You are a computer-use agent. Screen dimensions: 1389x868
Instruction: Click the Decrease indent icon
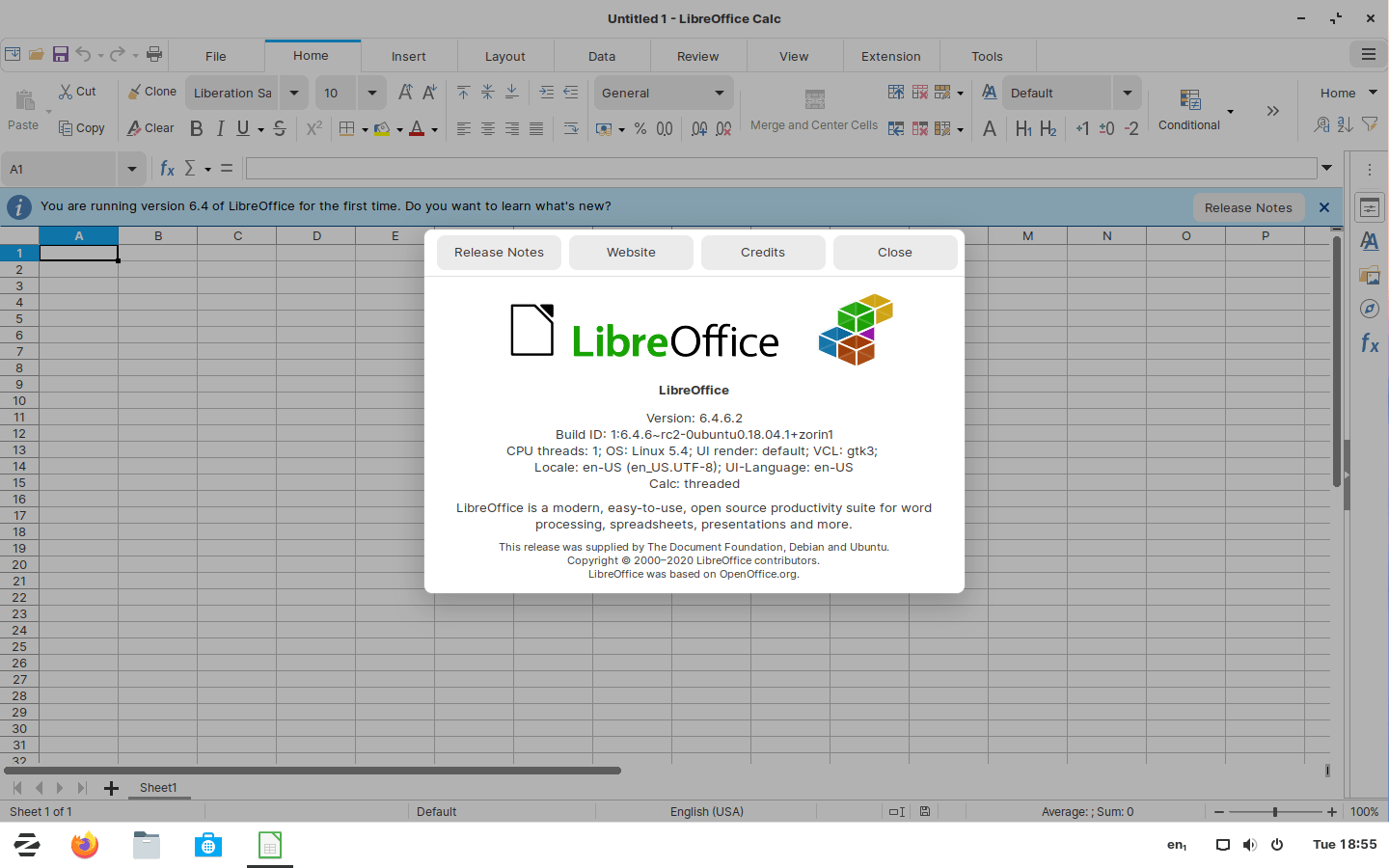tap(571, 92)
